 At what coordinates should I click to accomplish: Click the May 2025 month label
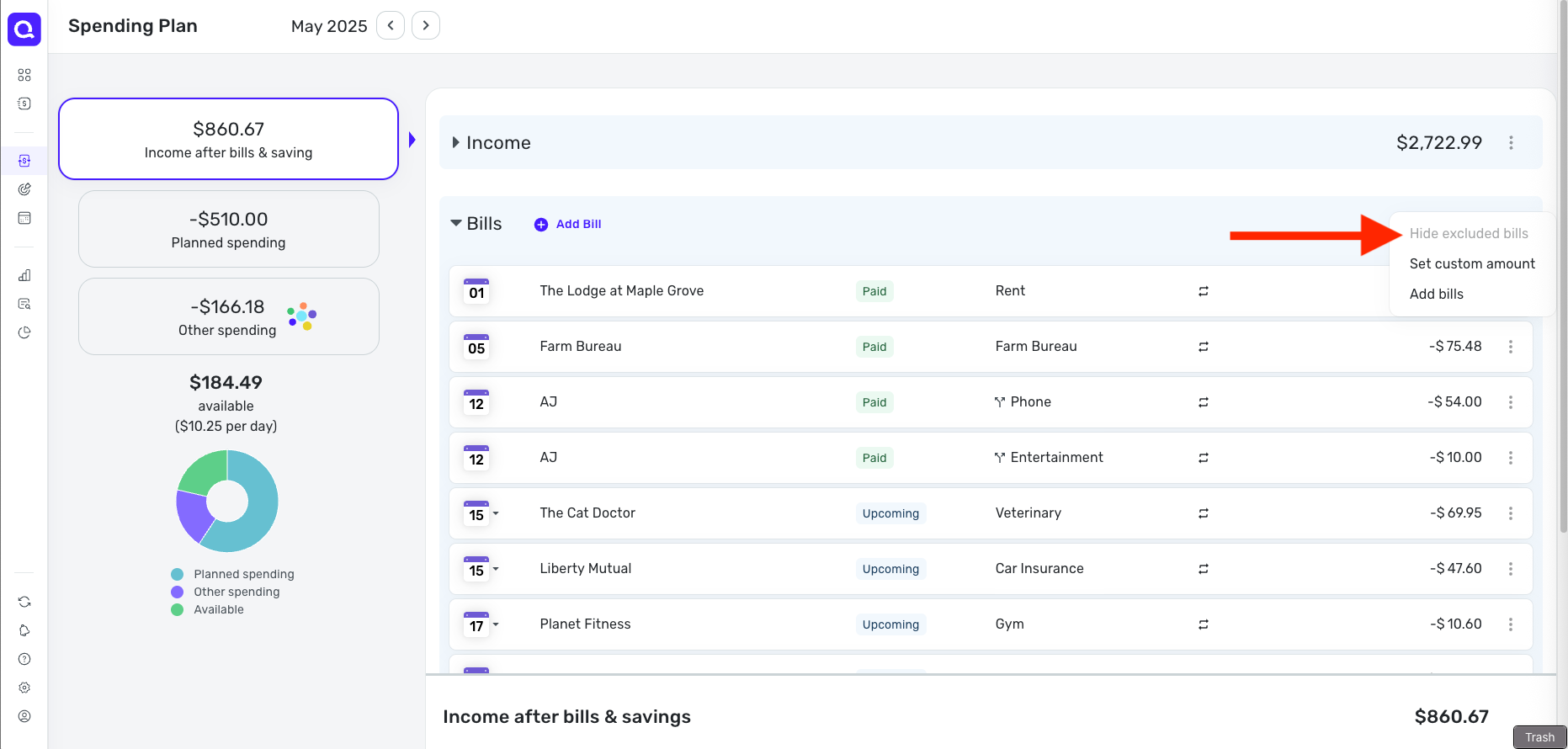329,26
